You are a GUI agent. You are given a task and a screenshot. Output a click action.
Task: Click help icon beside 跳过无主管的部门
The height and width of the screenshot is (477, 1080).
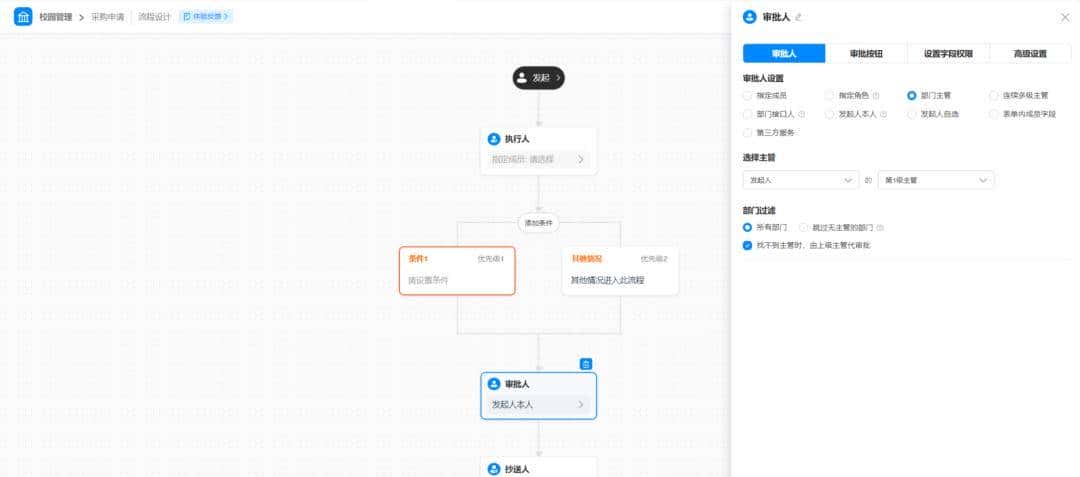click(x=880, y=227)
